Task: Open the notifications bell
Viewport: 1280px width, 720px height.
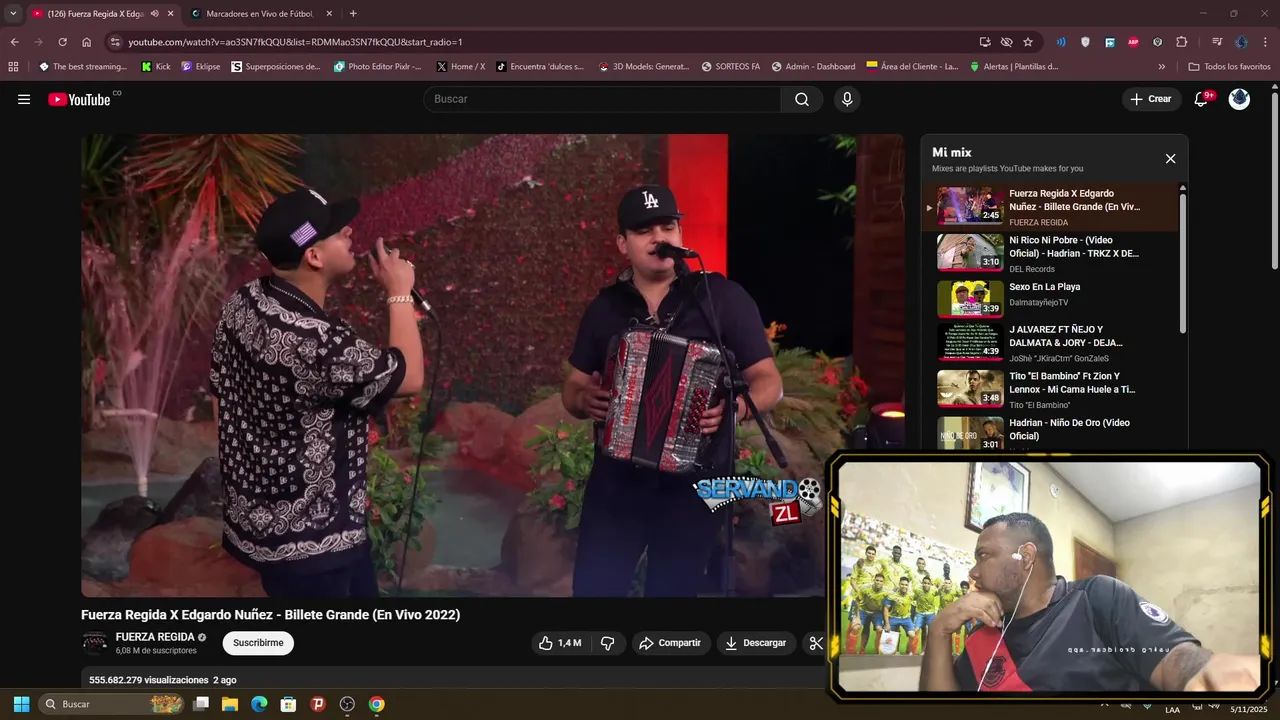Action: pos(1202,99)
